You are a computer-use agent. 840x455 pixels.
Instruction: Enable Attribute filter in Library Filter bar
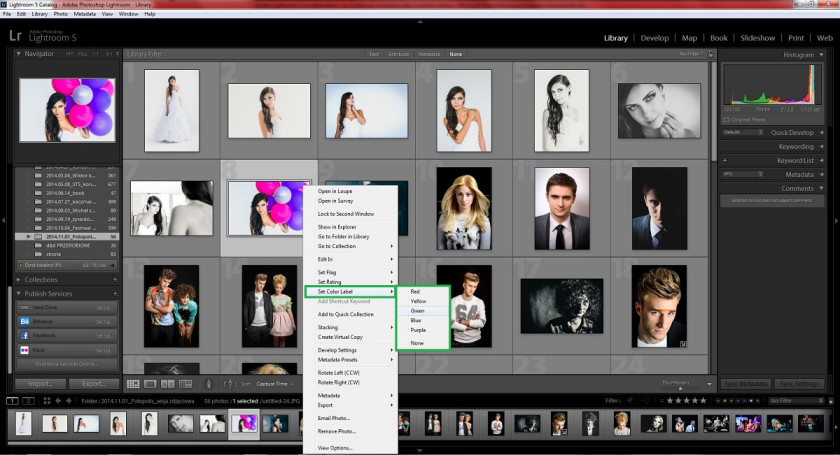(398, 54)
